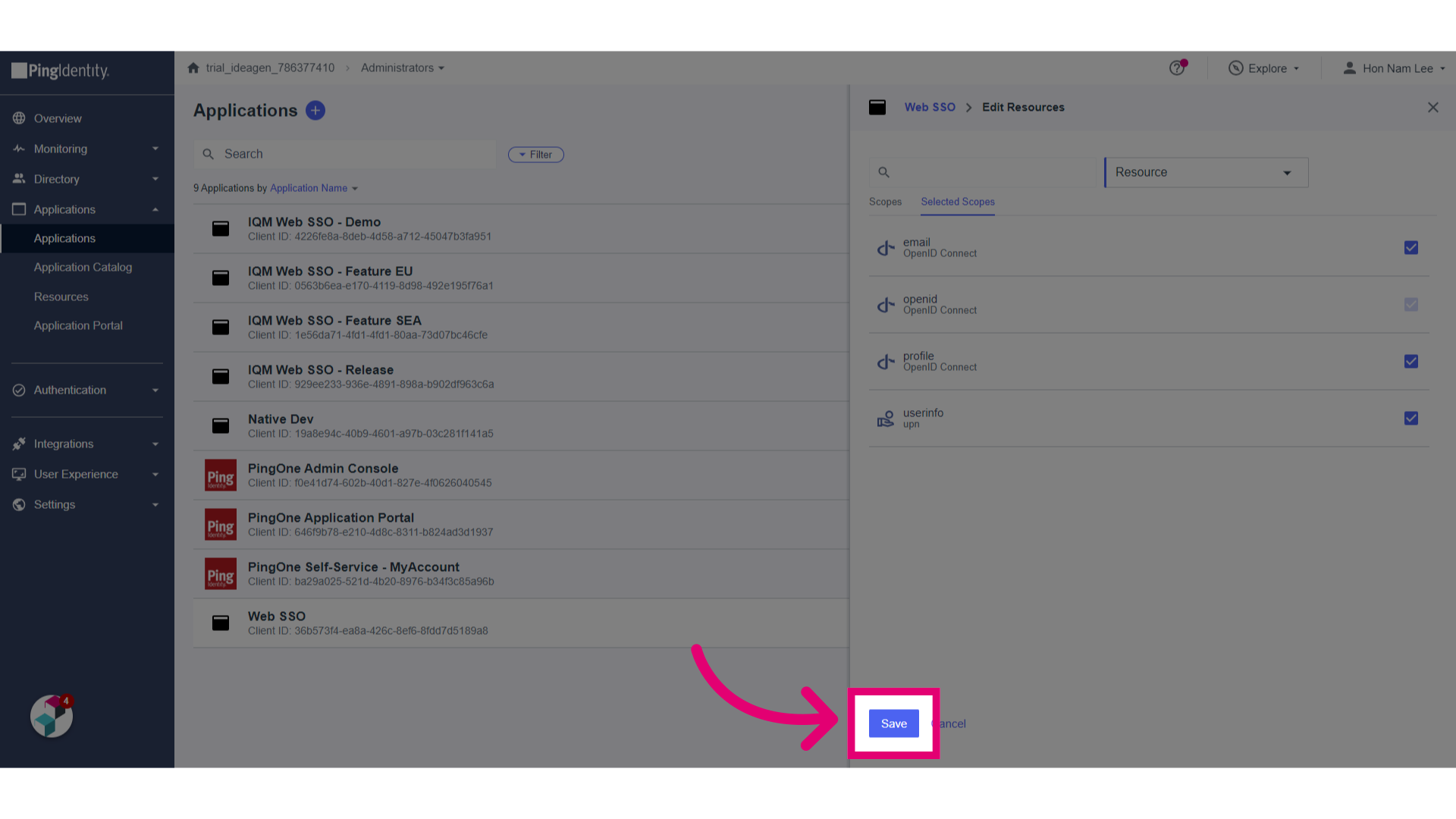1456x819 pixels.
Task: Open IQM Web SSO - Feature SEA application
Action: 521,328
